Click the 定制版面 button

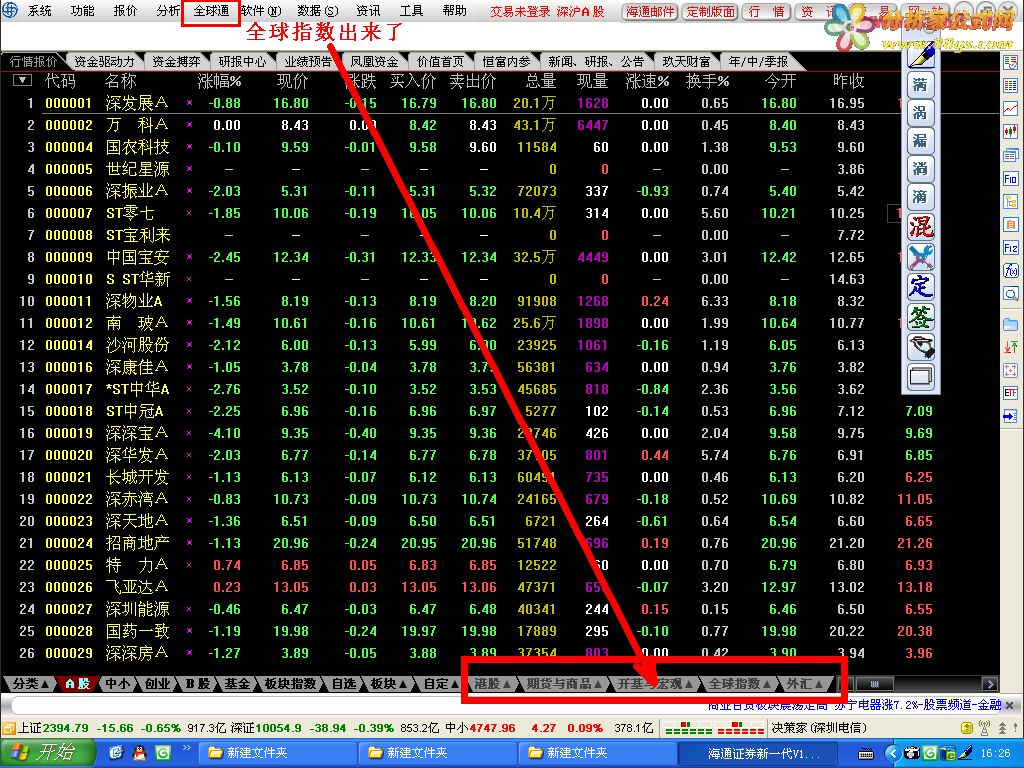pyautogui.click(x=710, y=12)
